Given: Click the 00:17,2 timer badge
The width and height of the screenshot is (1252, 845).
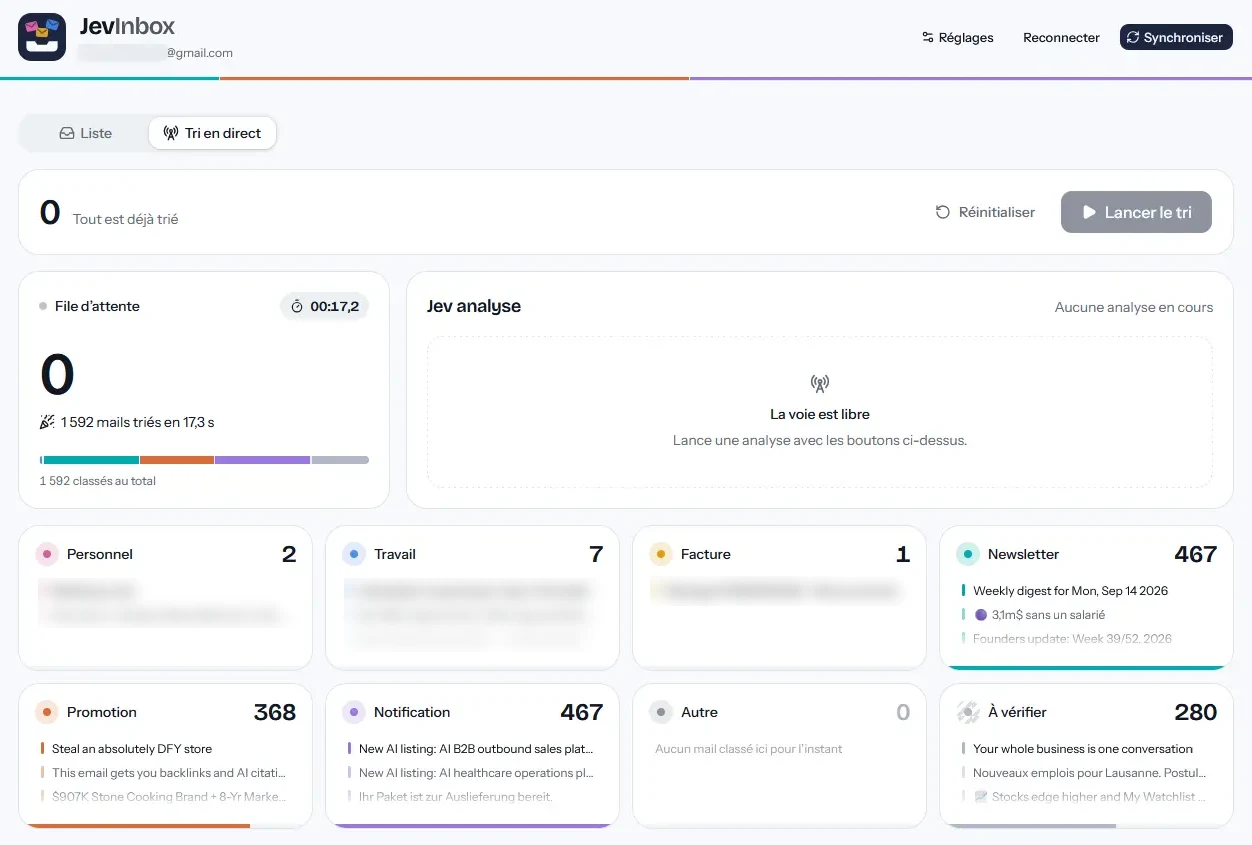Looking at the screenshot, I should tap(324, 307).
